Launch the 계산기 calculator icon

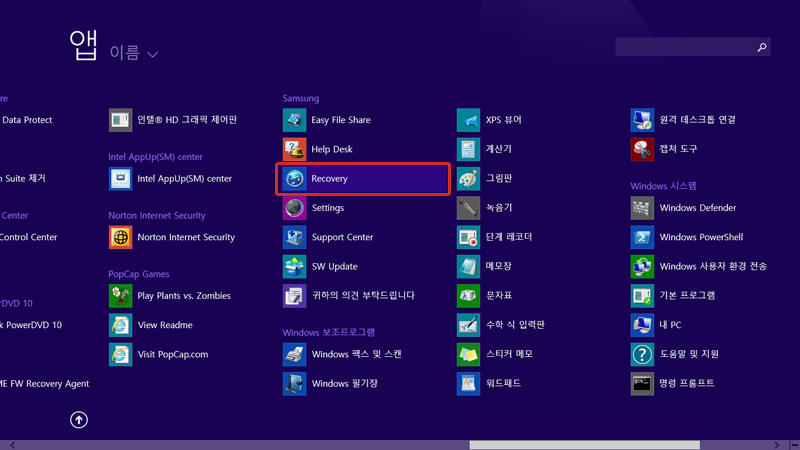click(468, 149)
